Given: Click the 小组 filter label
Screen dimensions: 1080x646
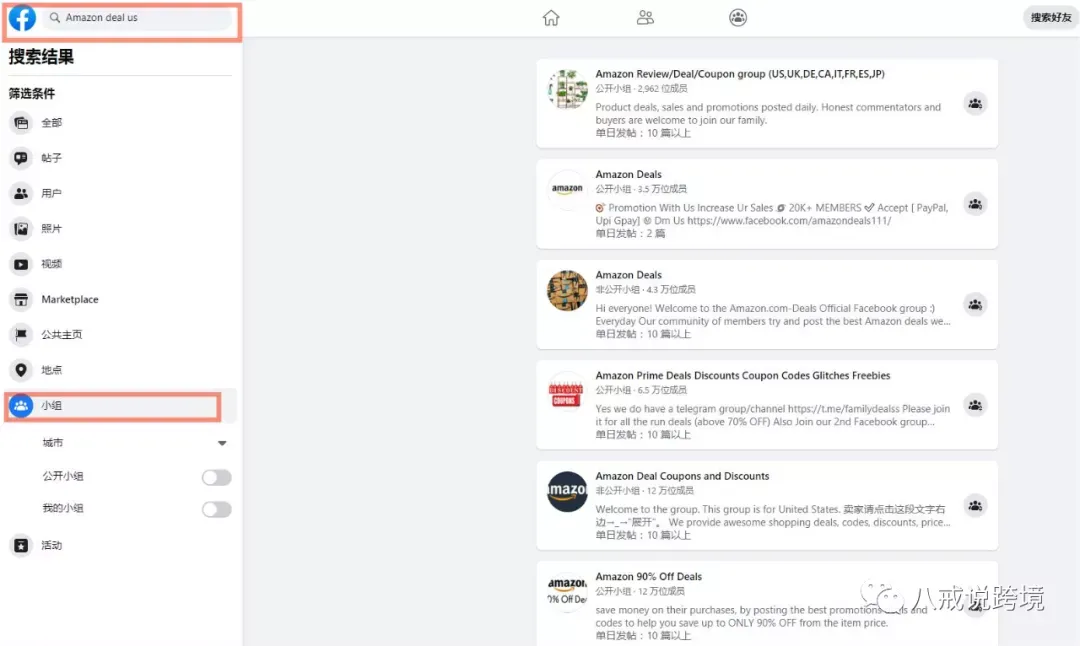Looking at the screenshot, I should point(52,406).
